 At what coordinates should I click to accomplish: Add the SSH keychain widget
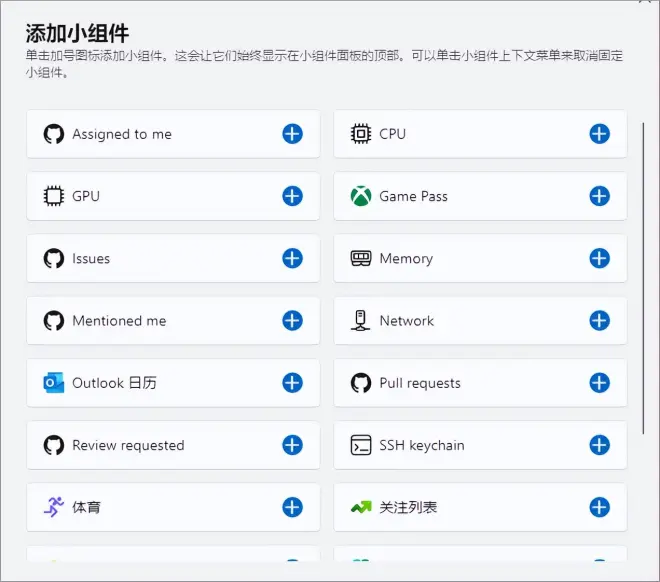[599, 445]
